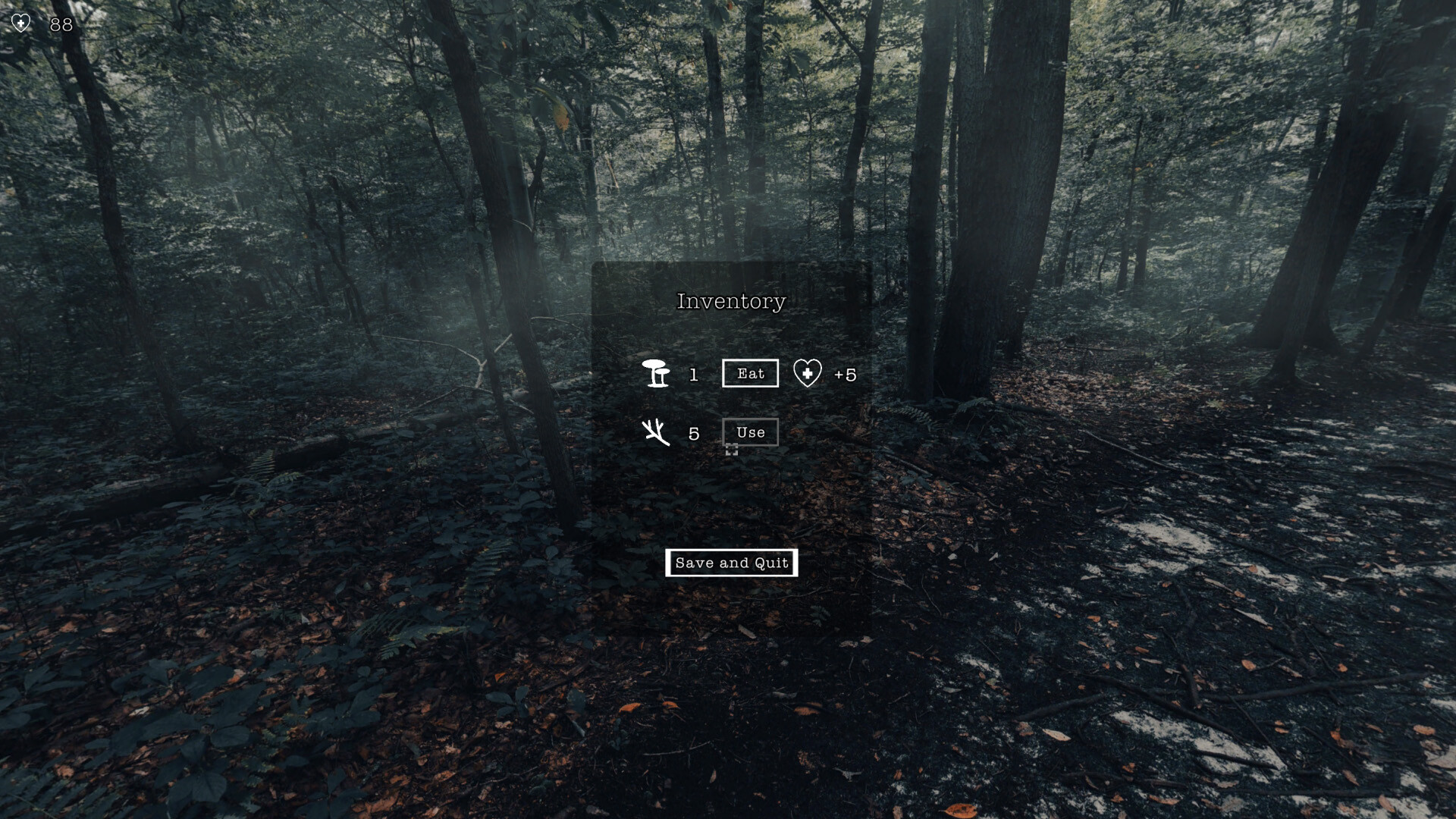
Task: Click the Inventory header text
Action: (731, 301)
